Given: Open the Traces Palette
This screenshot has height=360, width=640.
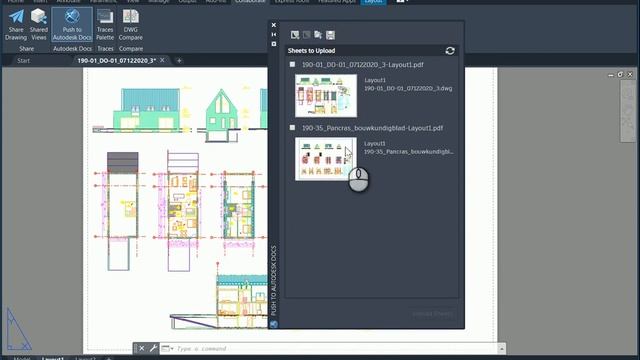Looking at the screenshot, I should (x=105, y=24).
